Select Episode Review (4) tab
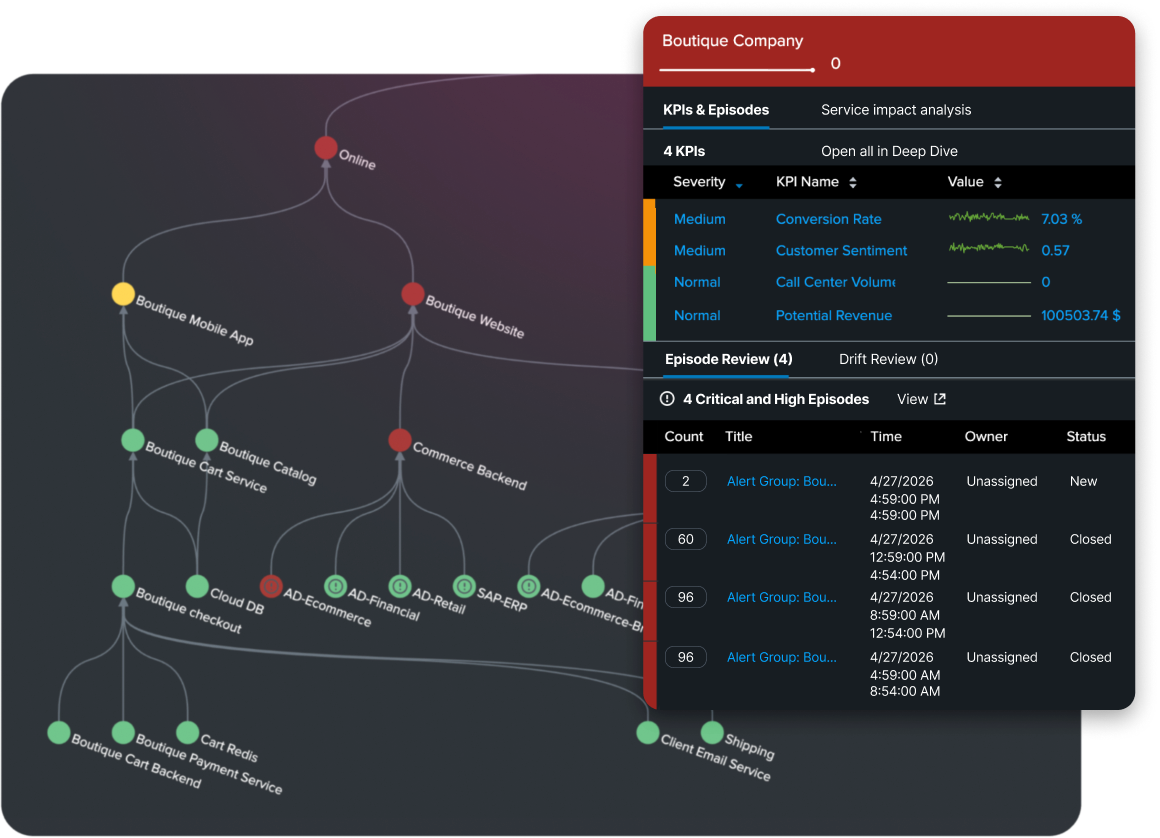 (x=728, y=359)
